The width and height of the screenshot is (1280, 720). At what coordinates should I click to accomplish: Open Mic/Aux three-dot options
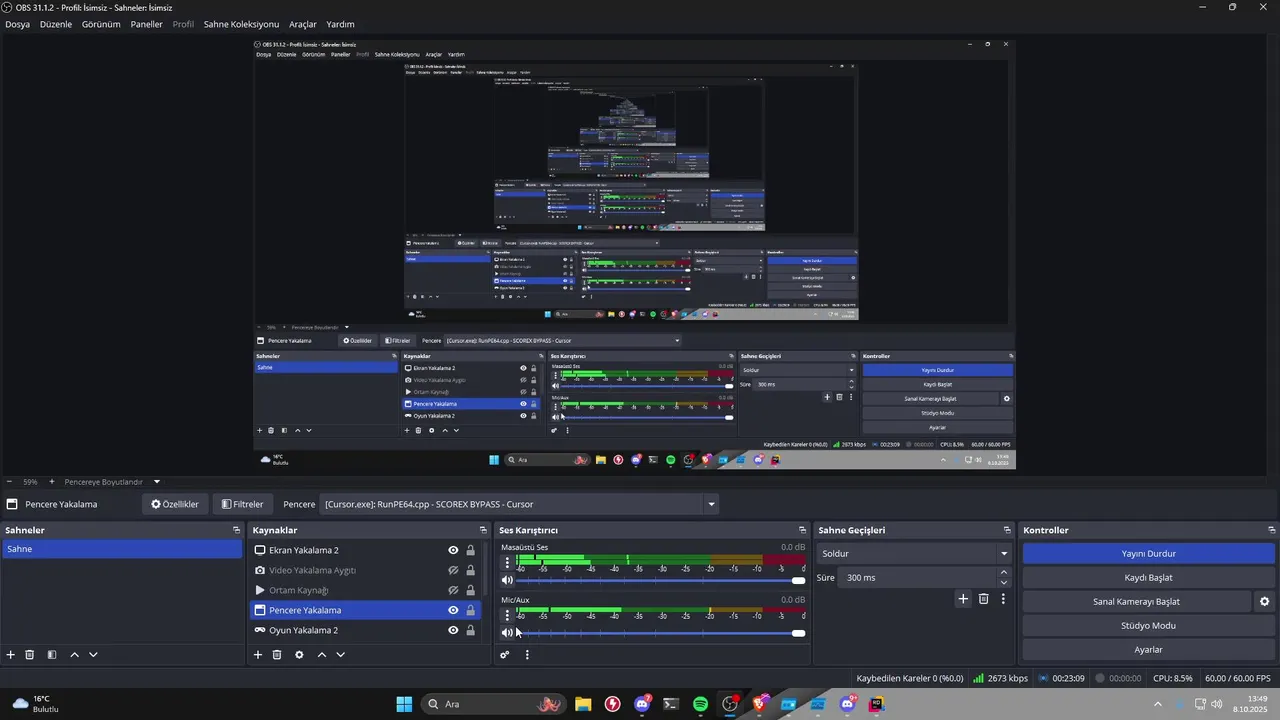pyautogui.click(x=507, y=615)
